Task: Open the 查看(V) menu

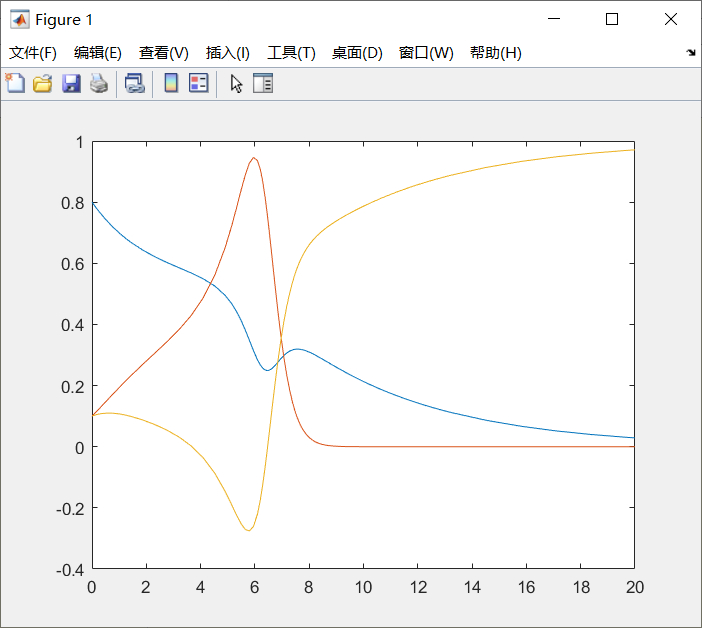Action: pyautogui.click(x=163, y=53)
